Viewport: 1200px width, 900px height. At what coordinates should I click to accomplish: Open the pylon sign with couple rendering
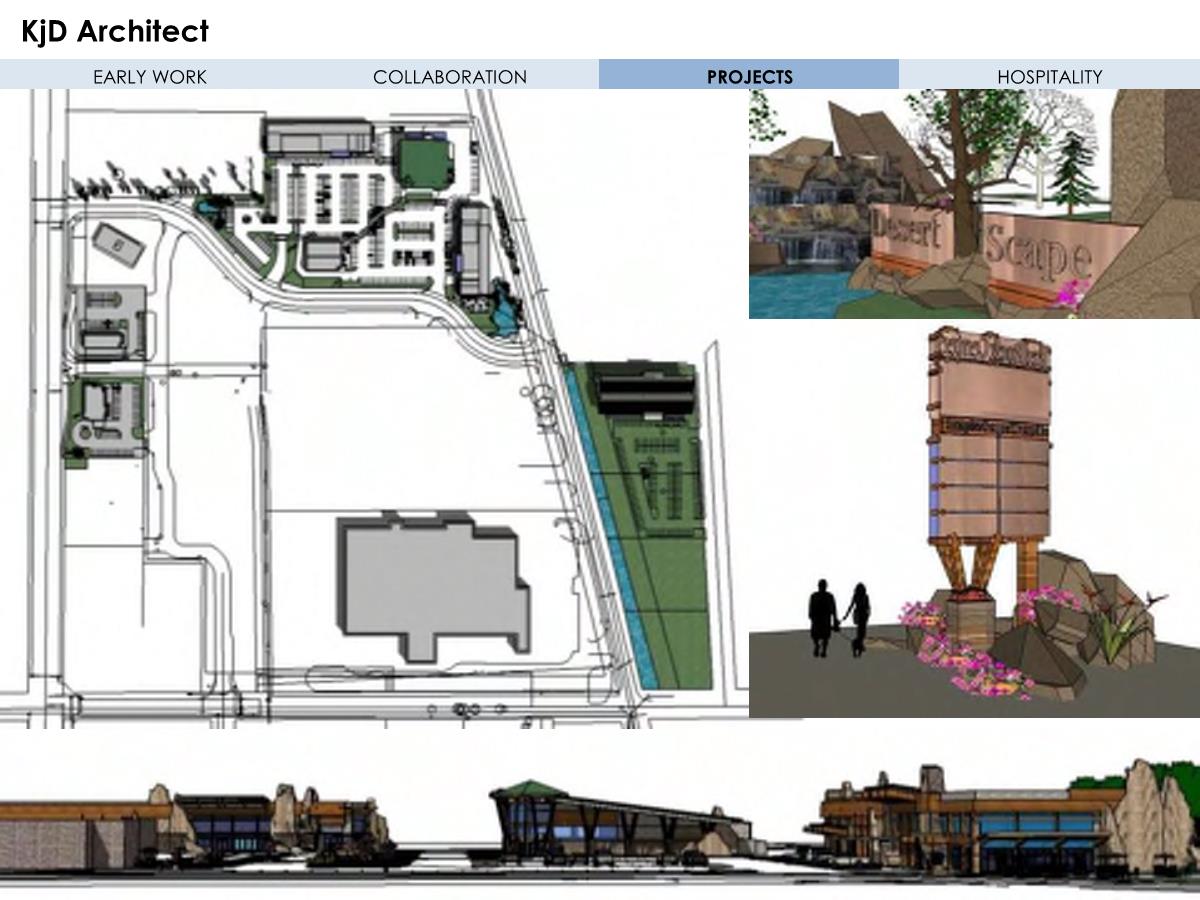(974, 519)
